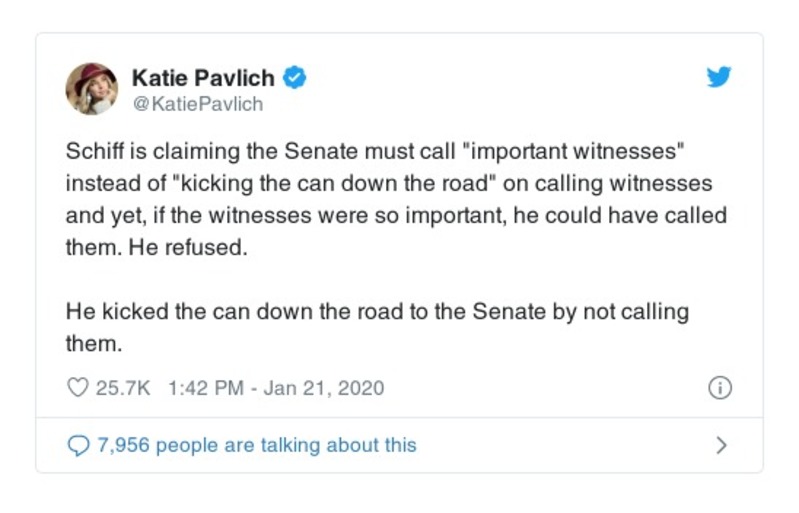Click the blue speech bubble reply icon
Image resolution: width=799 pixels, height=513 pixels.
(78, 444)
